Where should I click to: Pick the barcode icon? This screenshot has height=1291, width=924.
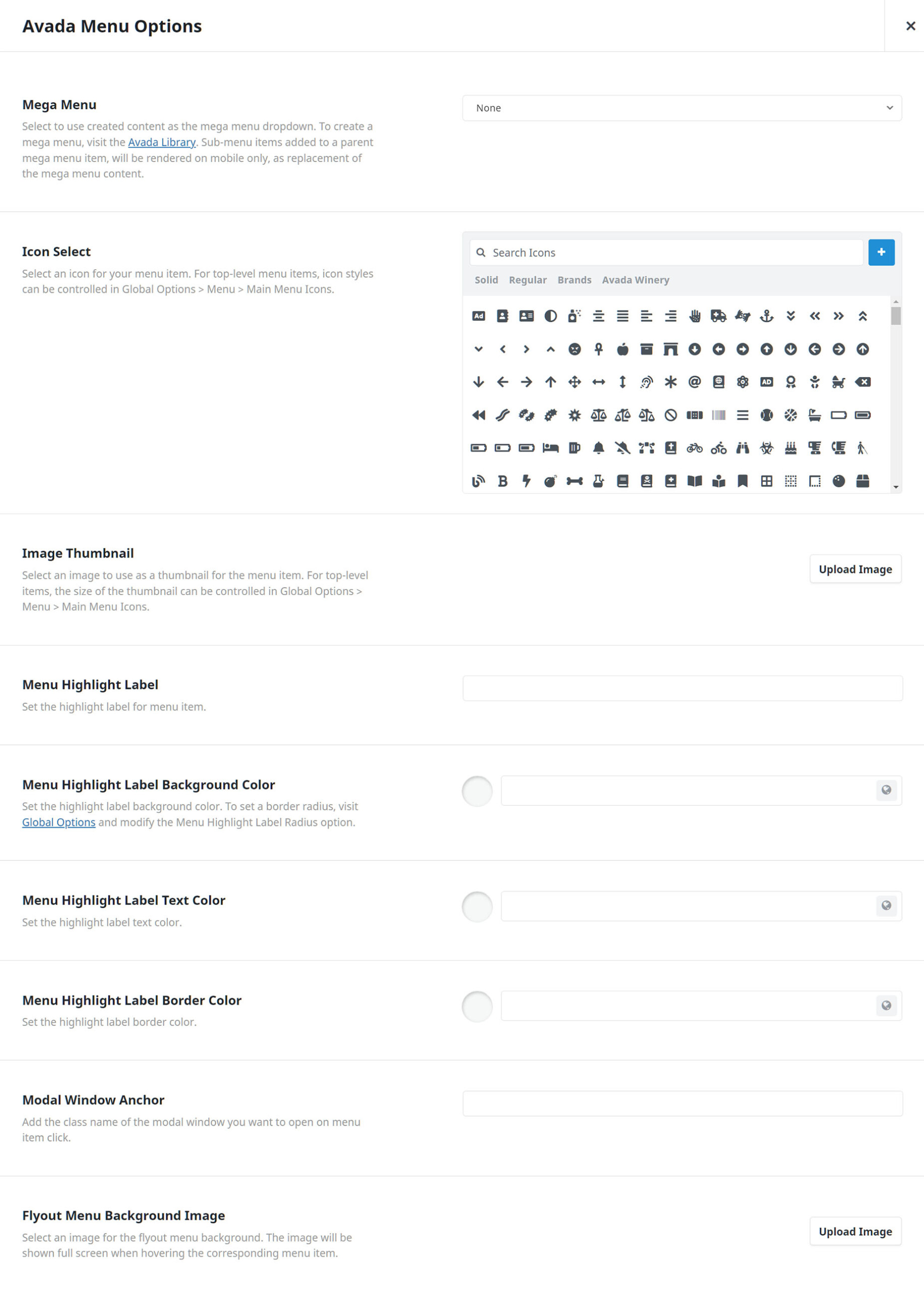point(719,415)
